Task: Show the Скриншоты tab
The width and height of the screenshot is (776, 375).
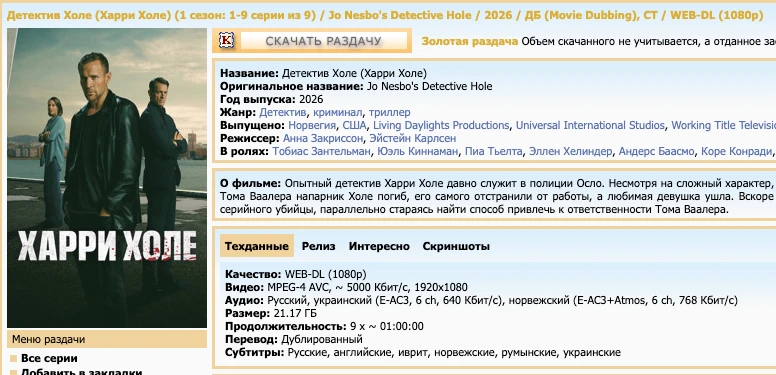Action: (456, 246)
